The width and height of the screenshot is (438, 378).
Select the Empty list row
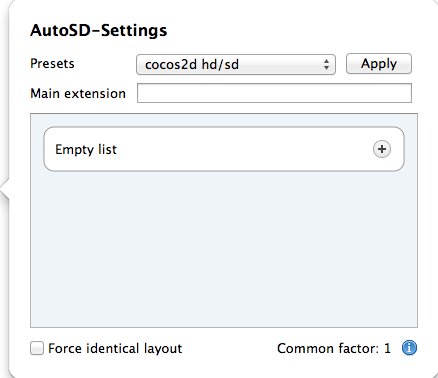click(x=224, y=149)
